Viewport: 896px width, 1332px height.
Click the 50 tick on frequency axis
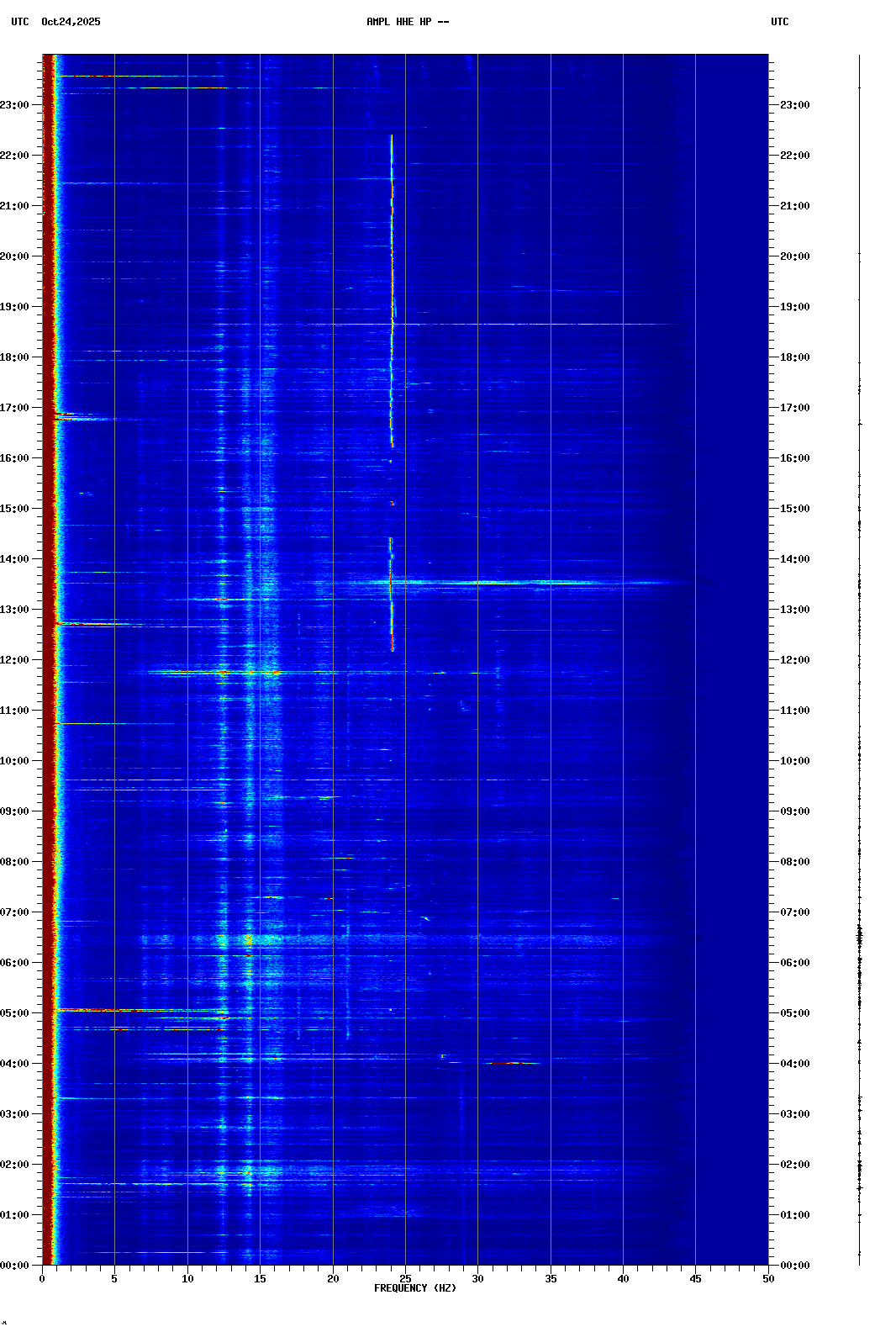768,1278
